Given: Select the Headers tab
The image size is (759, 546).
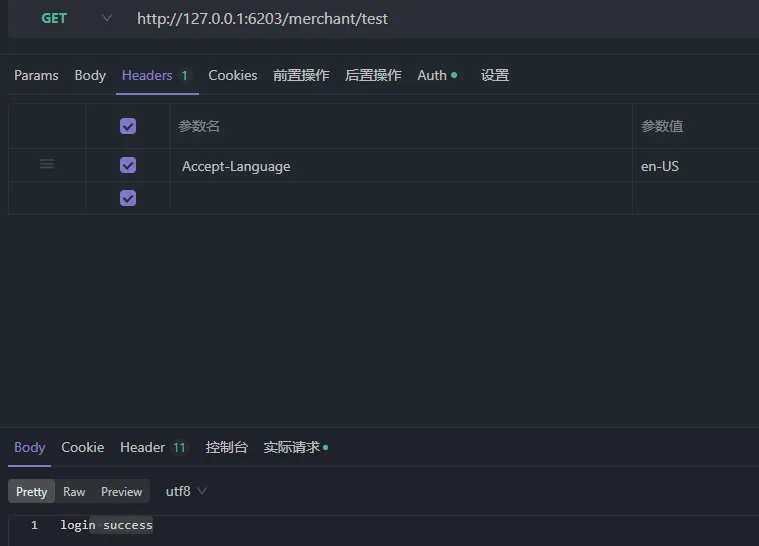Looking at the screenshot, I should (x=155, y=76).
